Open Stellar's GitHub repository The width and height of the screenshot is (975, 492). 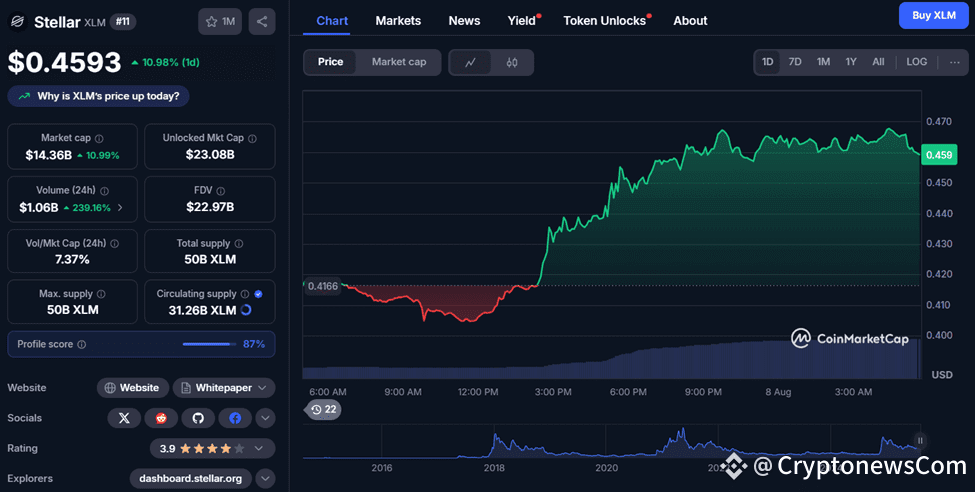[x=198, y=418]
